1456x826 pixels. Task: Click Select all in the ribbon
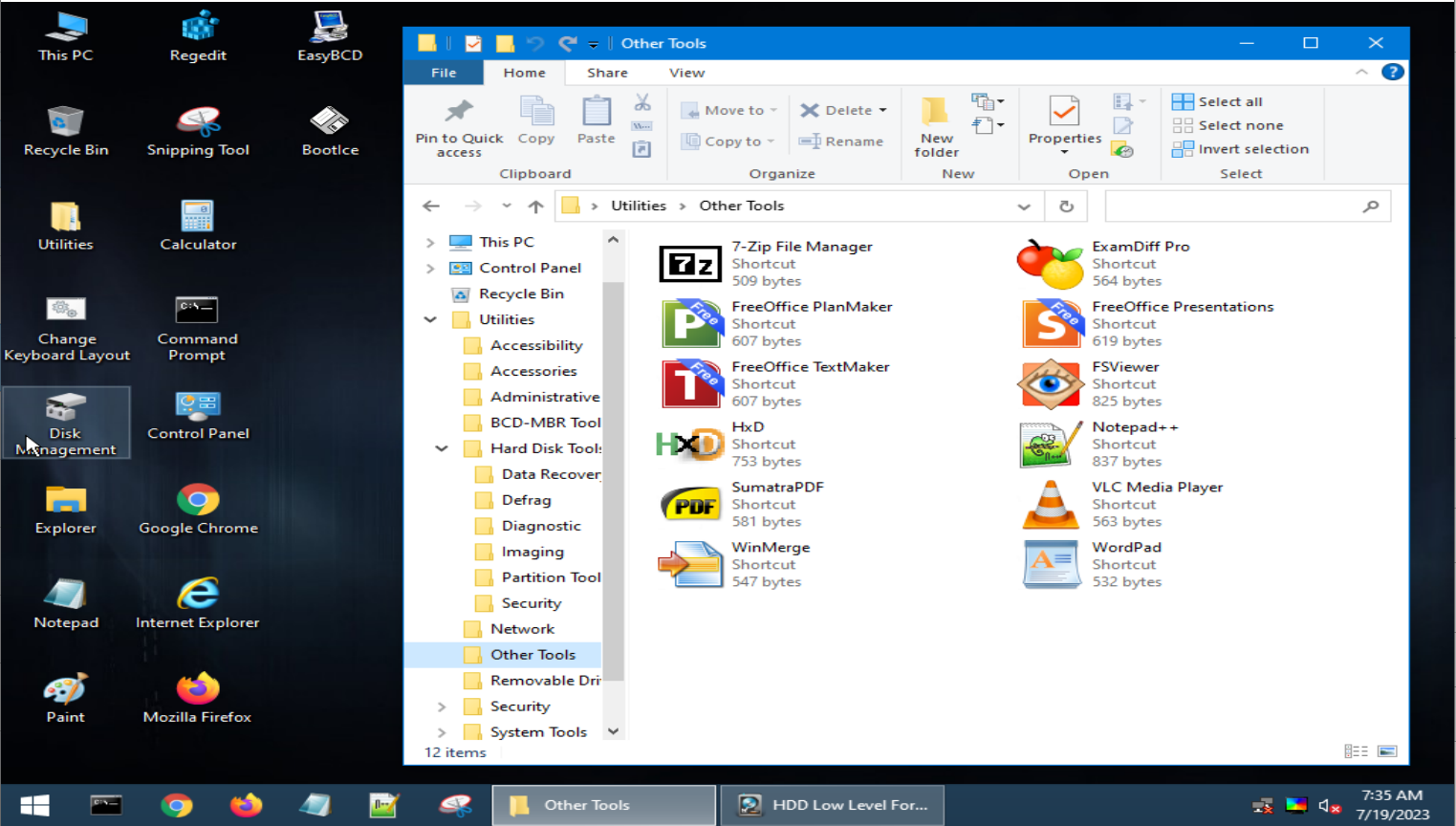tap(1217, 101)
